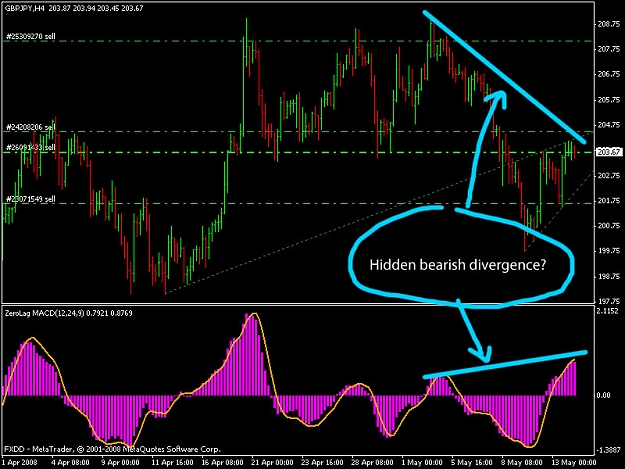Select the ZeroLag MACD(12,24,9) indicator label
The height and width of the screenshot is (469, 625).
[44, 313]
